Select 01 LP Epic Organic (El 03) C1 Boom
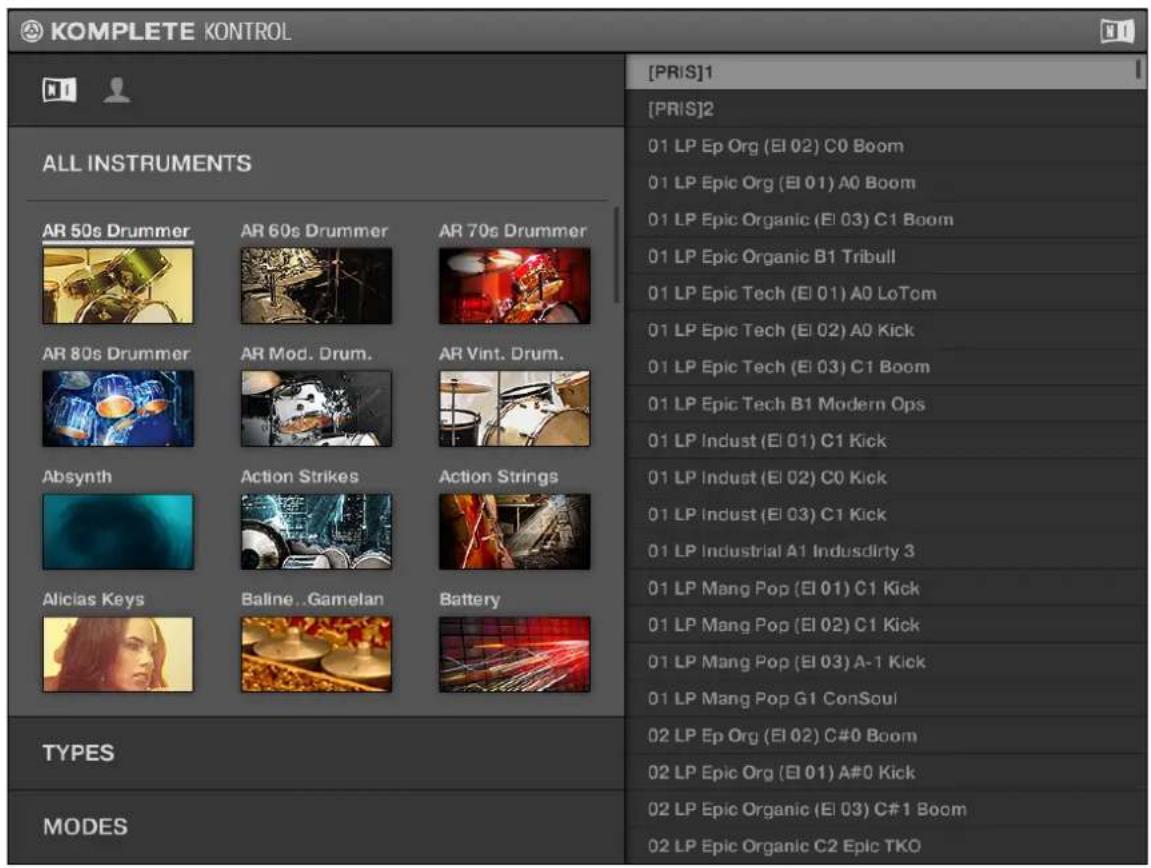Image resolution: width=1151 pixels, height=868 pixels. [885, 220]
